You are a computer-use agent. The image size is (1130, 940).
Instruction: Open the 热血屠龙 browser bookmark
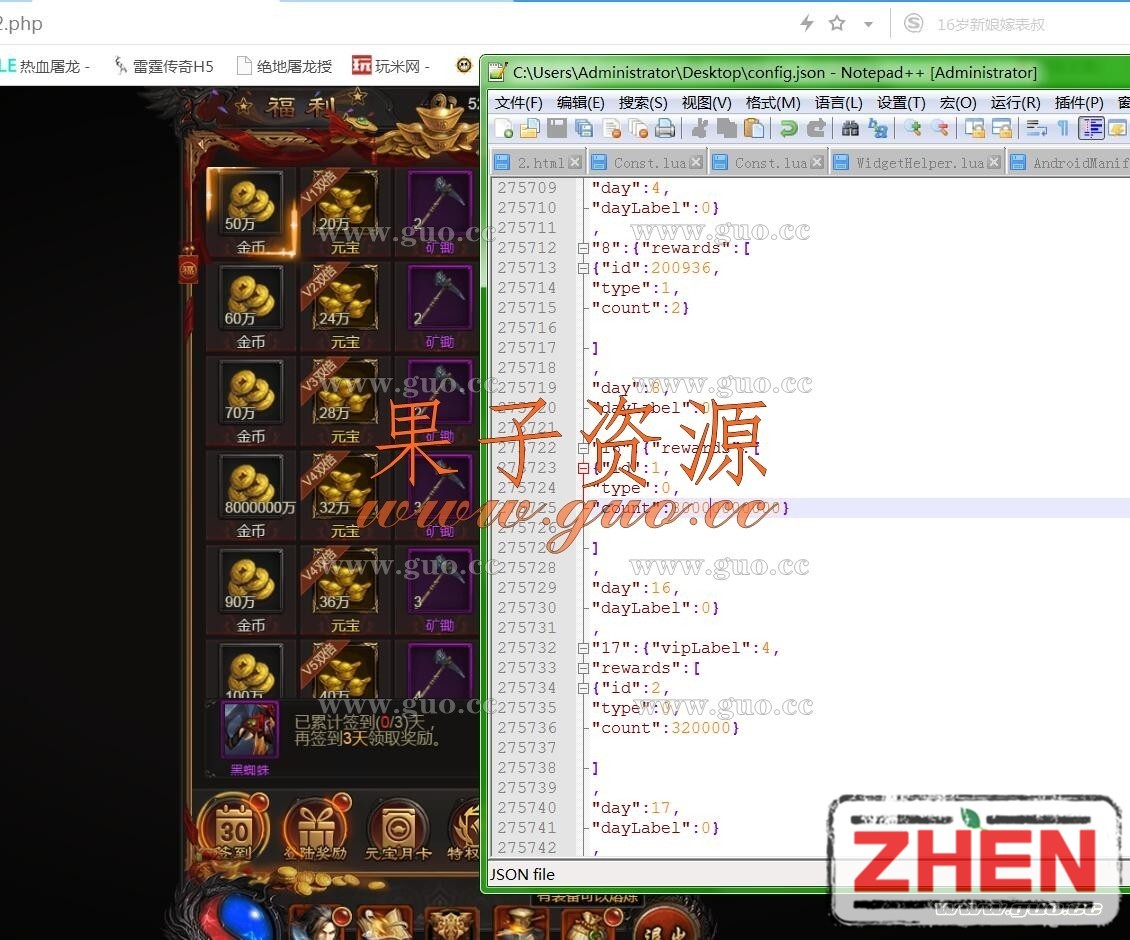point(45,66)
